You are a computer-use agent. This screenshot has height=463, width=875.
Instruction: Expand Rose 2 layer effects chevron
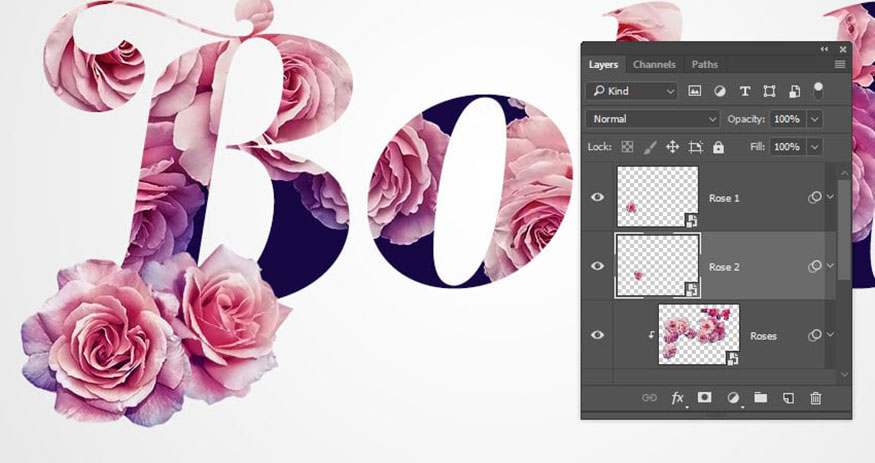pyautogui.click(x=830, y=266)
